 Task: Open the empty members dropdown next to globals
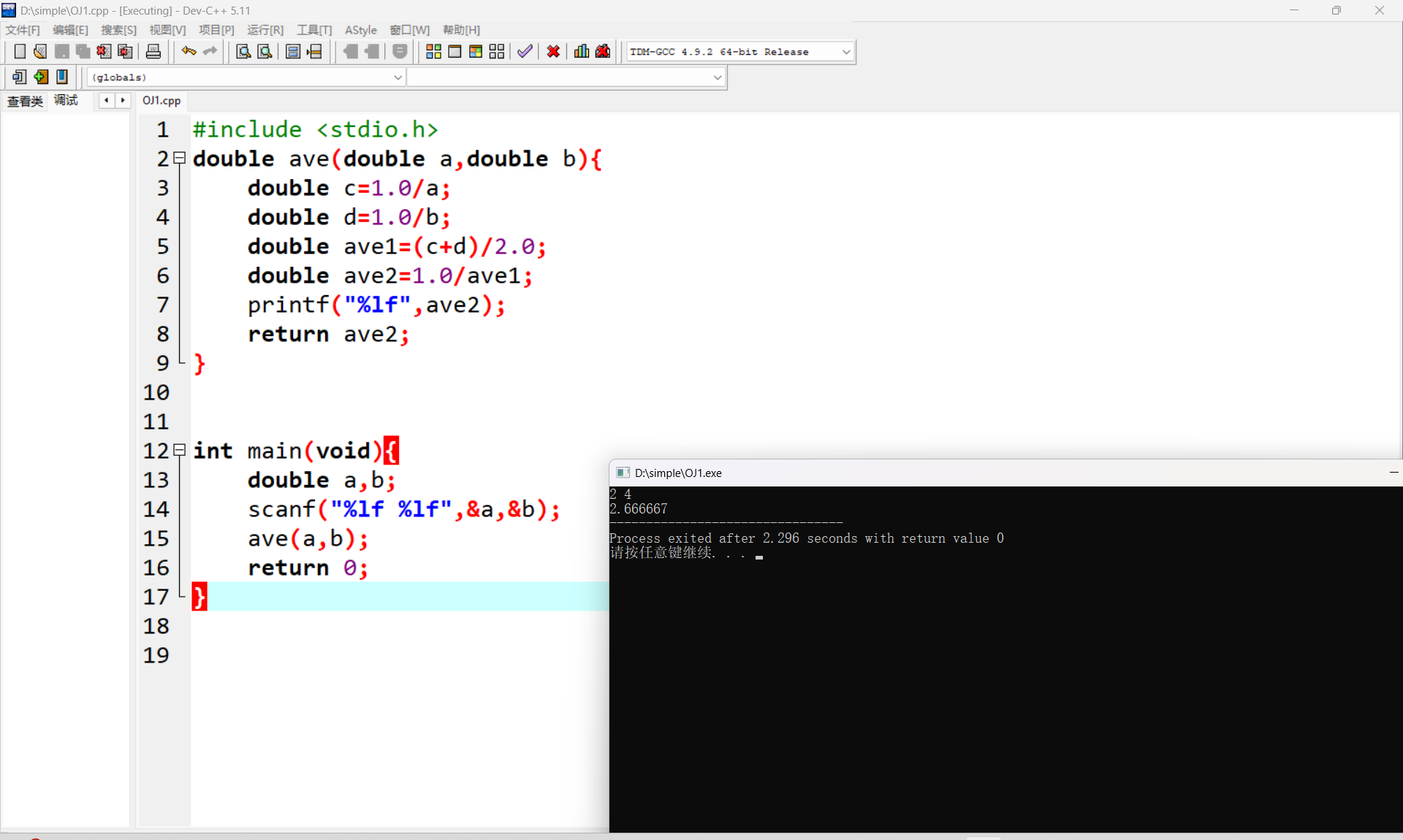(x=717, y=77)
